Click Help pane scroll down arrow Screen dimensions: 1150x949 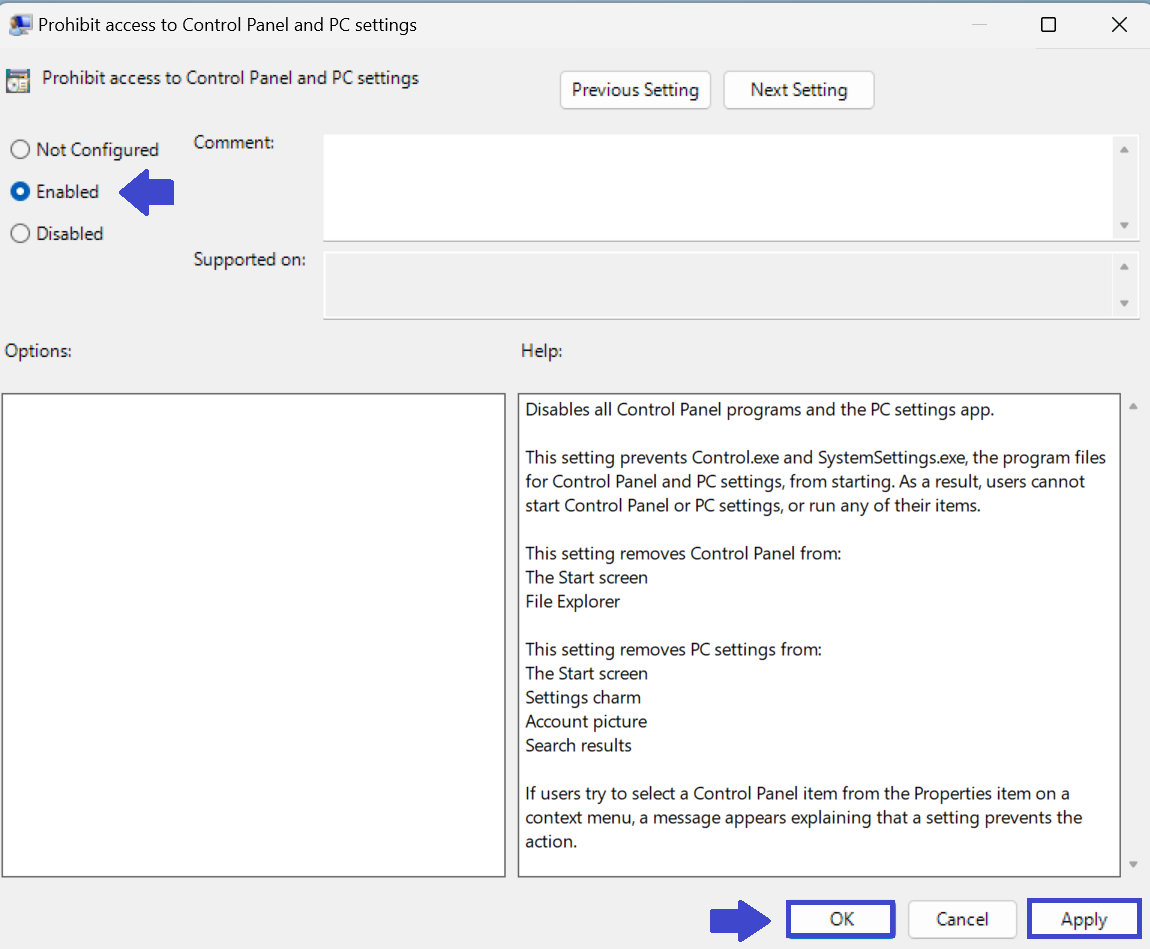coord(1133,865)
